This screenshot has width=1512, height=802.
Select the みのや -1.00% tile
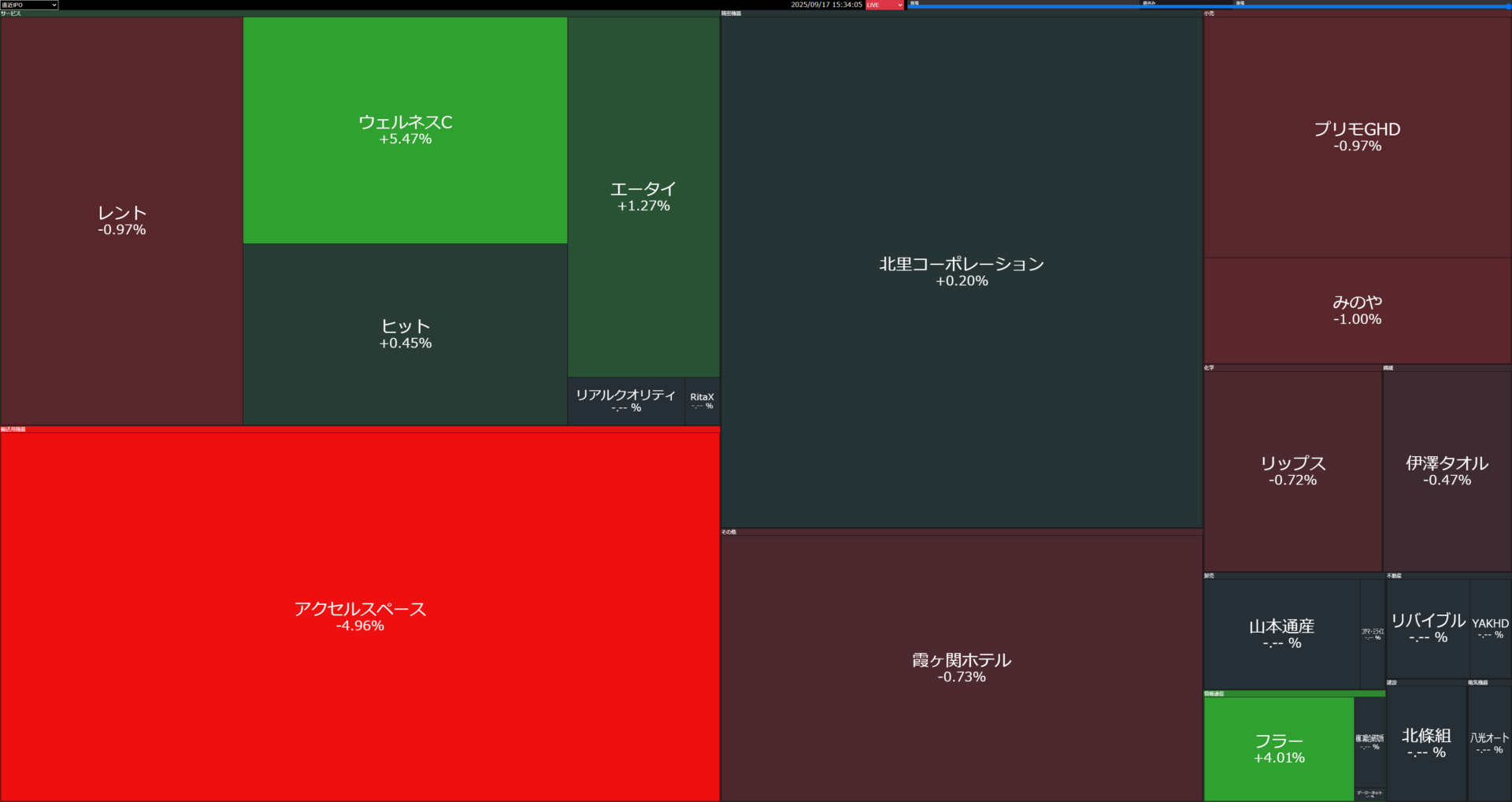1357,310
